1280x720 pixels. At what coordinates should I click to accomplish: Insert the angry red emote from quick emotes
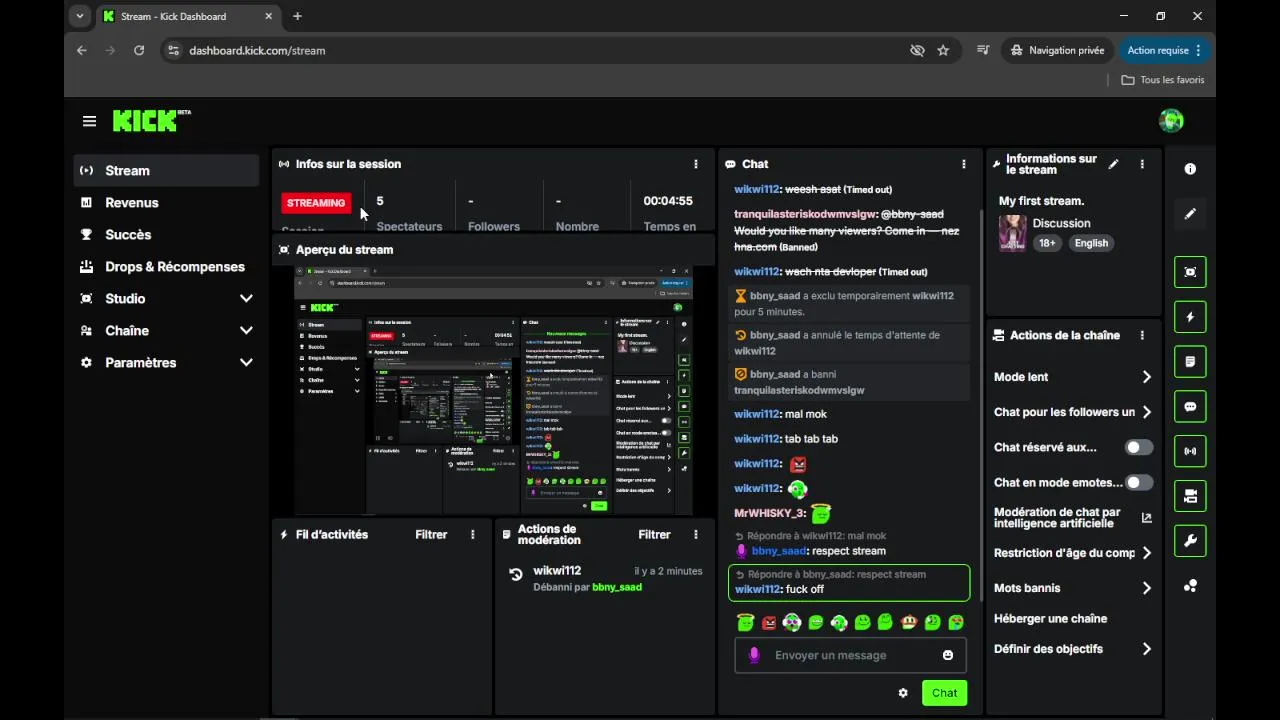coord(769,623)
